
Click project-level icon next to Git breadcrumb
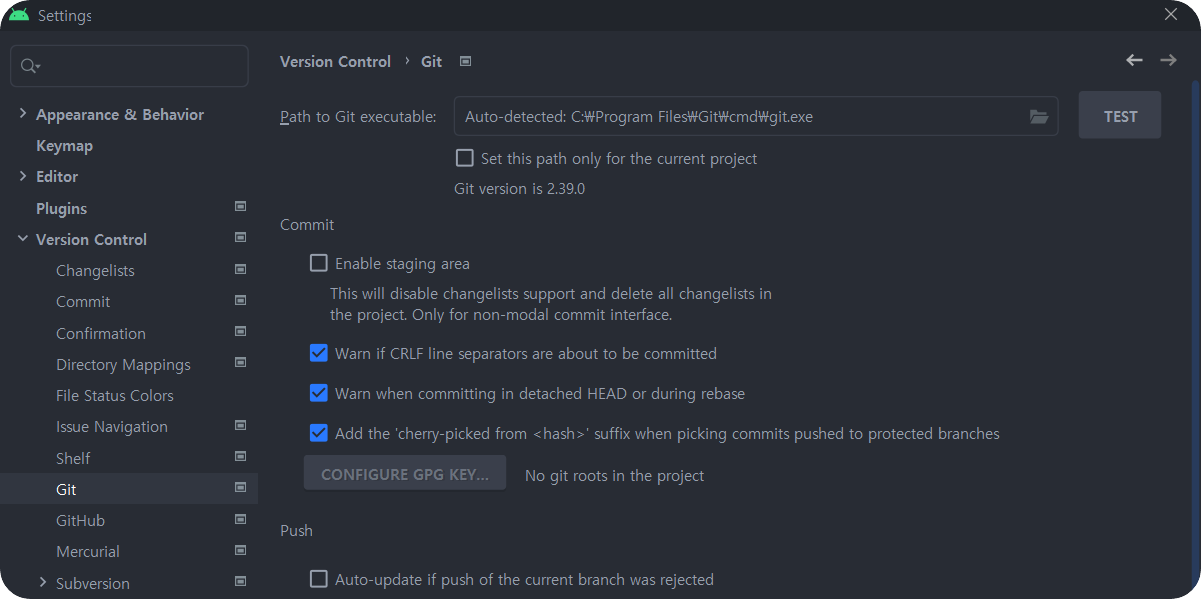(465, 61)
